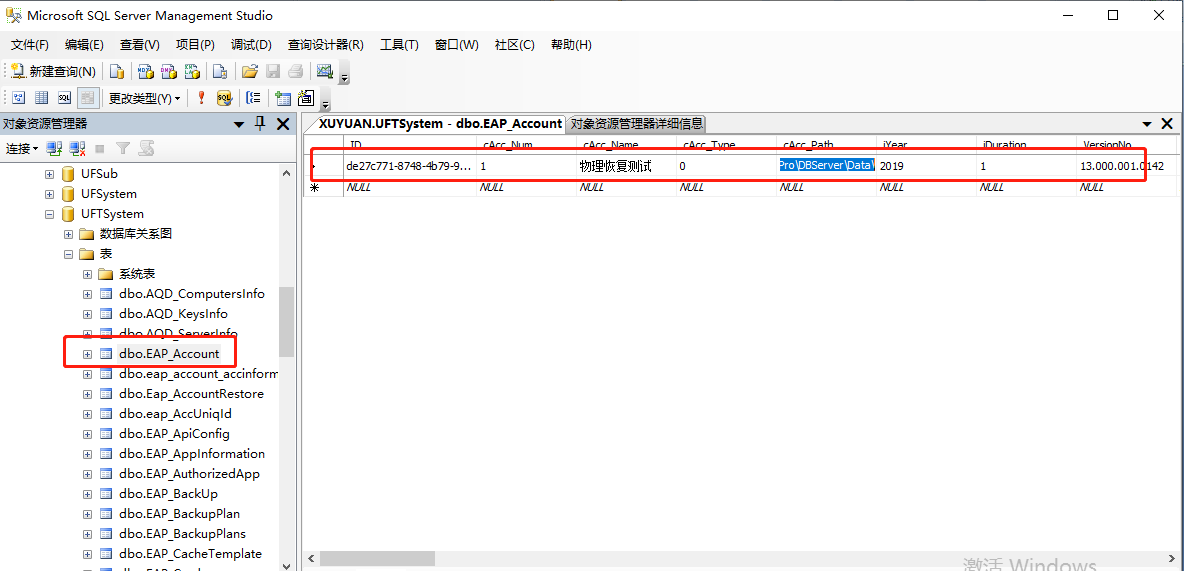1184x571 pixels.
Task: Click the Connect Object Explorer icon
Action: pyautogui.click(x=54, y=149)
